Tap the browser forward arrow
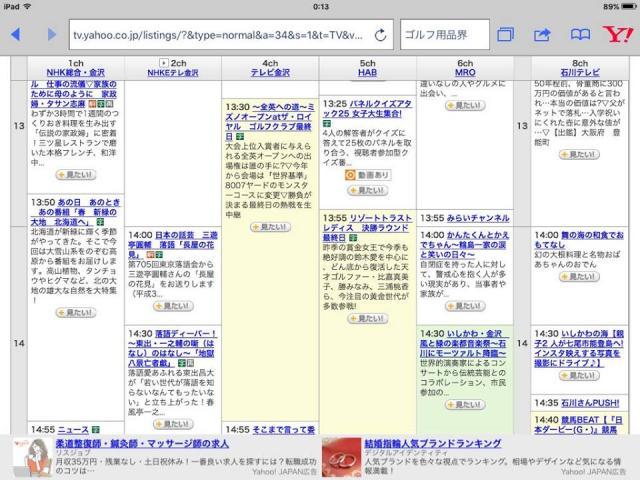This screenshot has width=640, height=480. pyautogui.click(x=52, y=34)
